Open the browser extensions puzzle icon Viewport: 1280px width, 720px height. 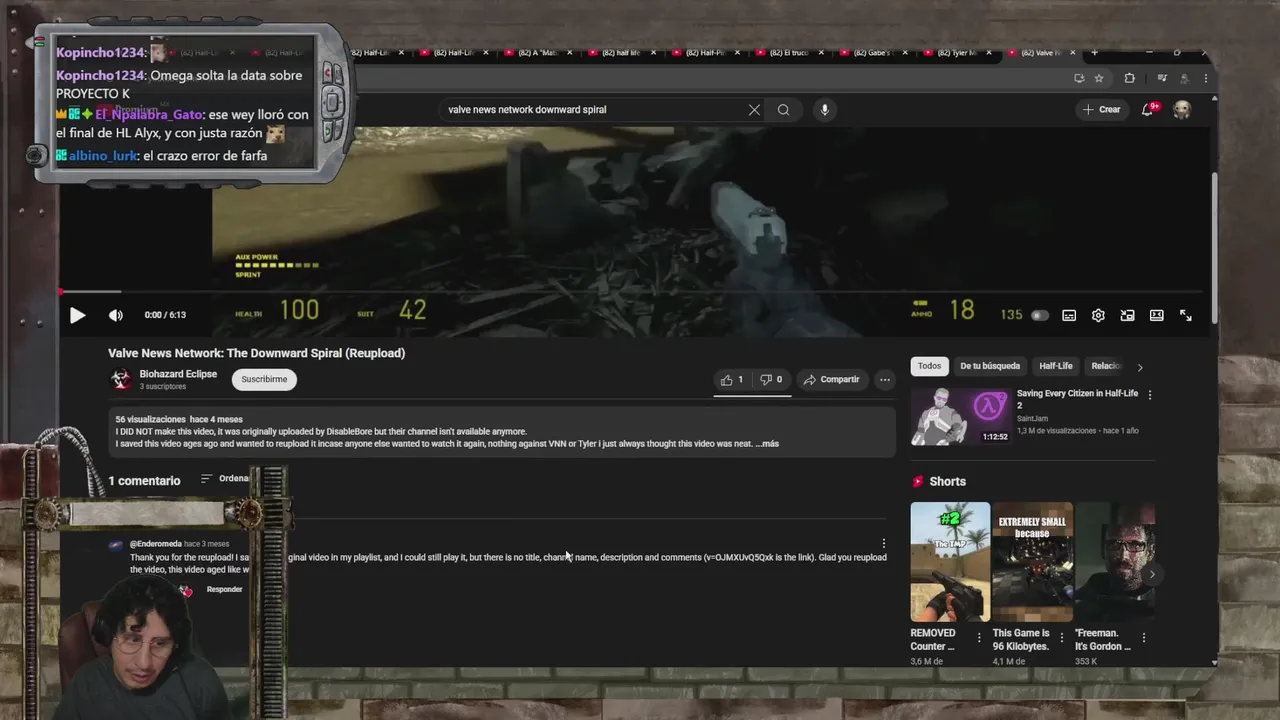point(1130,78)
